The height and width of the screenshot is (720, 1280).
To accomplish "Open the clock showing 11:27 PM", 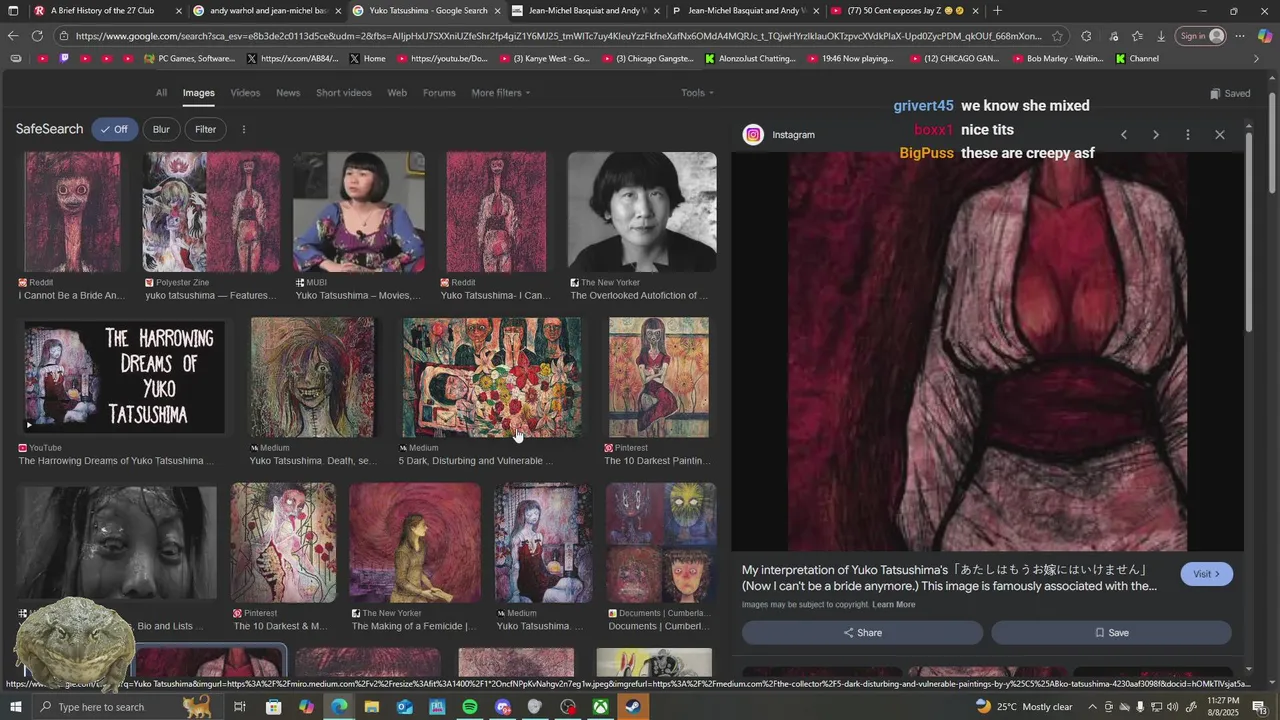I will click(1223, 707).
